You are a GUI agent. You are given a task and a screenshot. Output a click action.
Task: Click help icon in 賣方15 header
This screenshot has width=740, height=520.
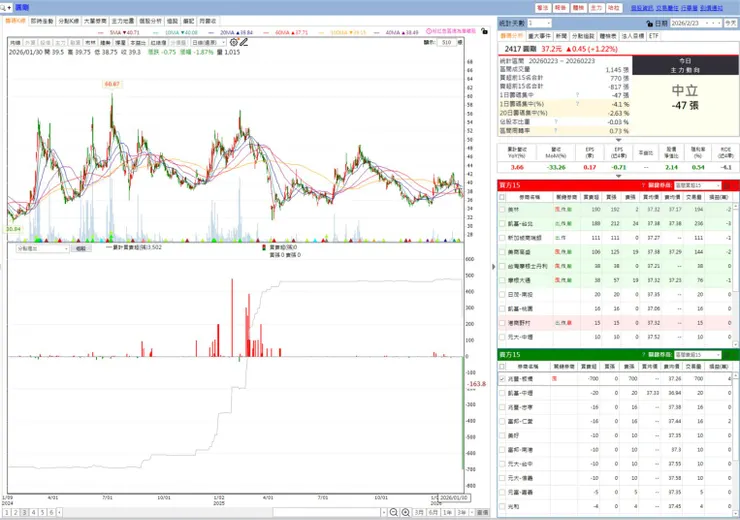tap(643, 354)
